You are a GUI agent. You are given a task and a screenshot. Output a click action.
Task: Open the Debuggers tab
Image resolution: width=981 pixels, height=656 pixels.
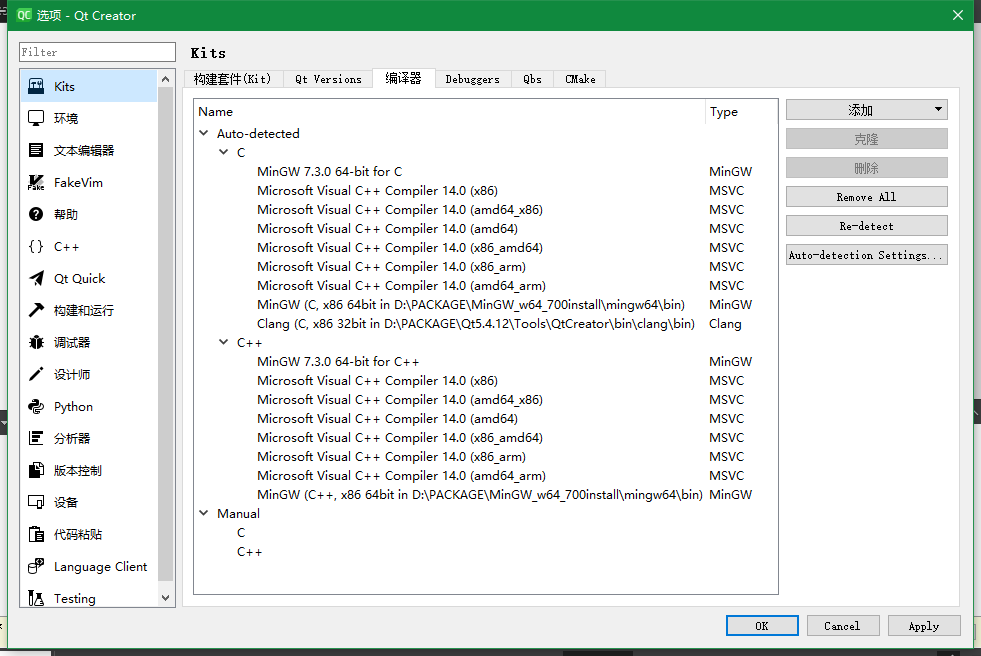tap(472, 78)
